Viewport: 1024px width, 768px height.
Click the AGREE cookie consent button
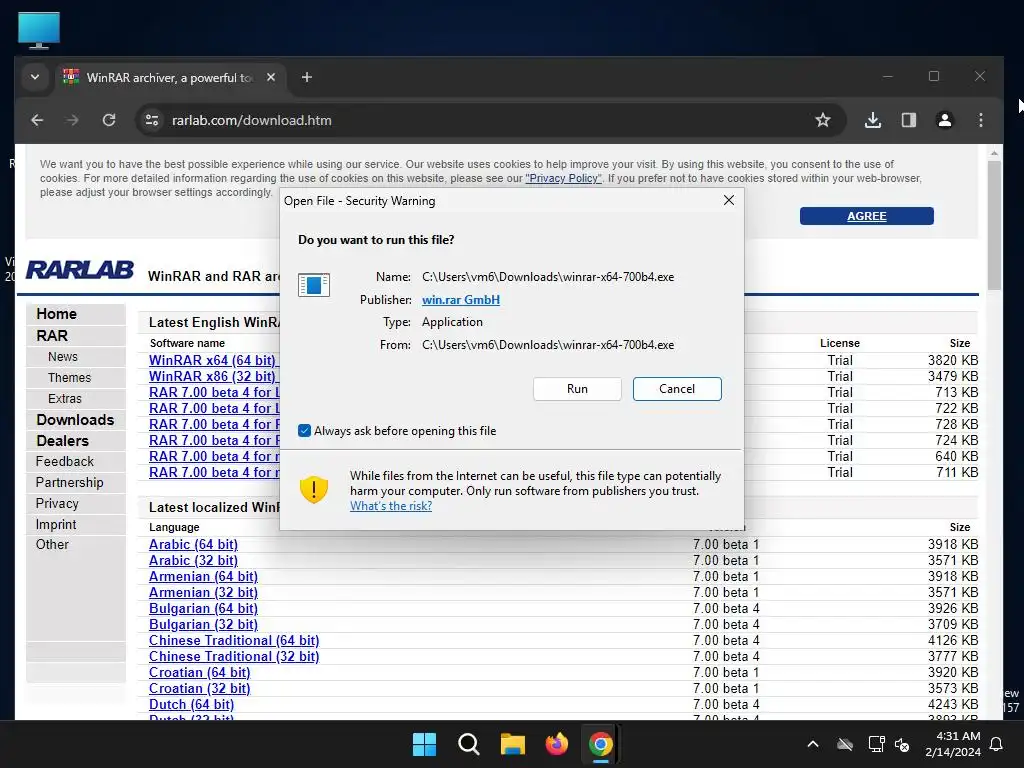click(867, 216)
